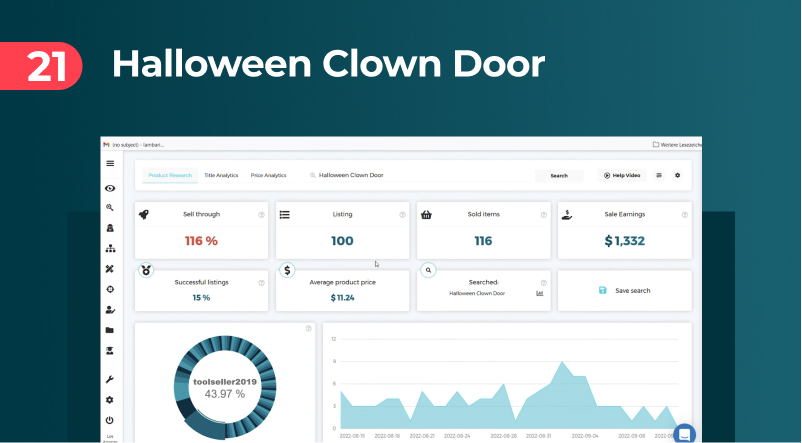Click the toolseller2019 donut chart center label

pos(225,382)
